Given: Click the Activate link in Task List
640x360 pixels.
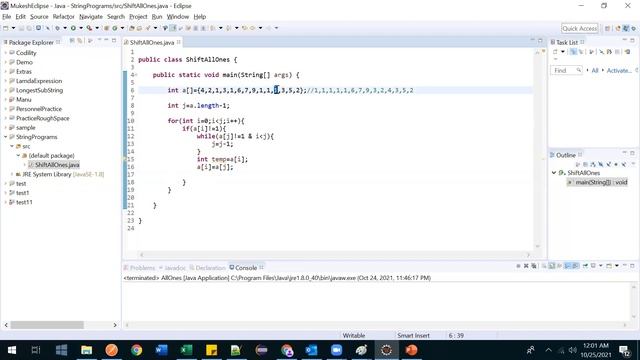Looking at the screenshot, I should pyautogui.click(x=619, y=70).
